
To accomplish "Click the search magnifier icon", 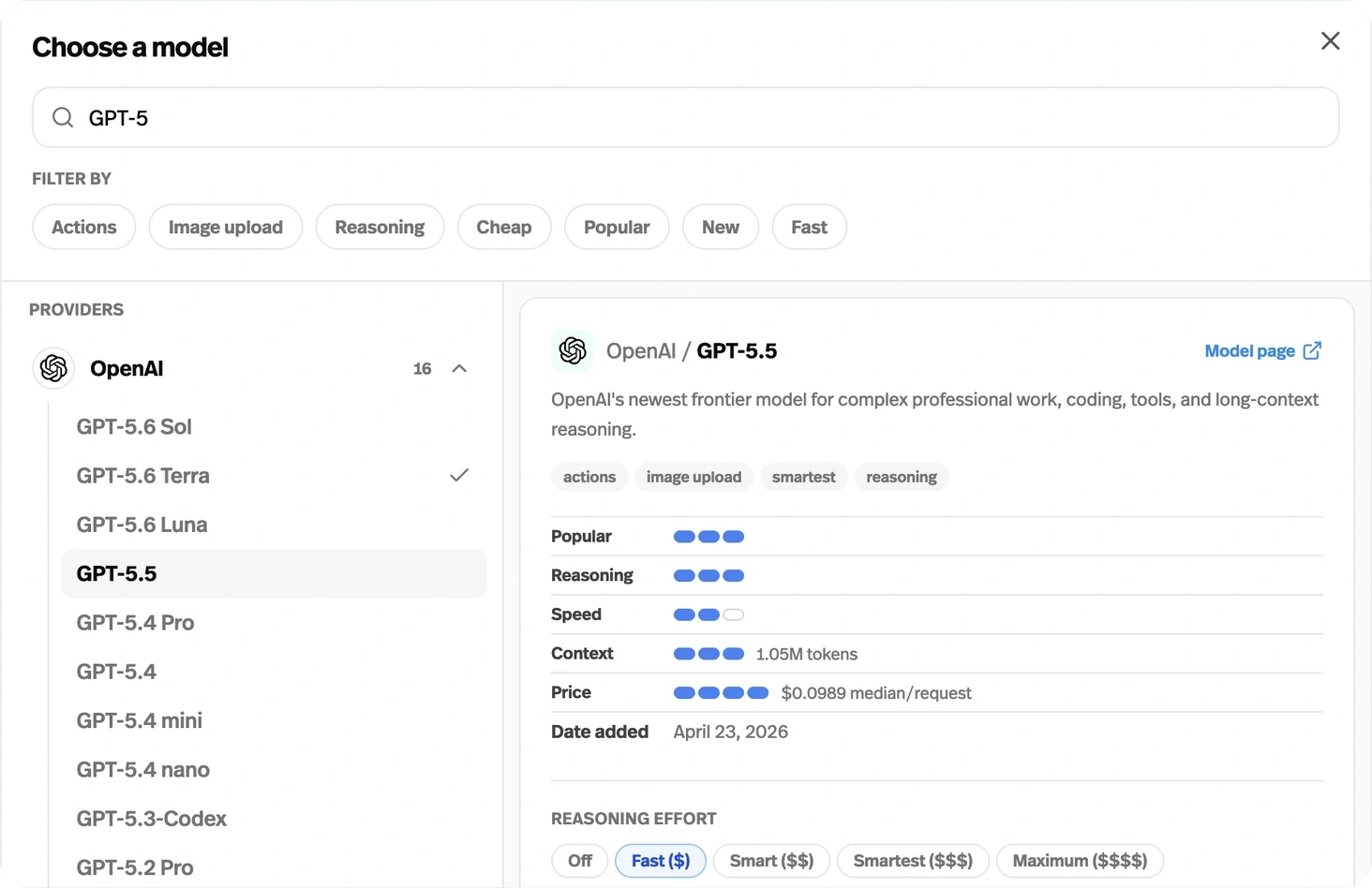I will (63, 117).
